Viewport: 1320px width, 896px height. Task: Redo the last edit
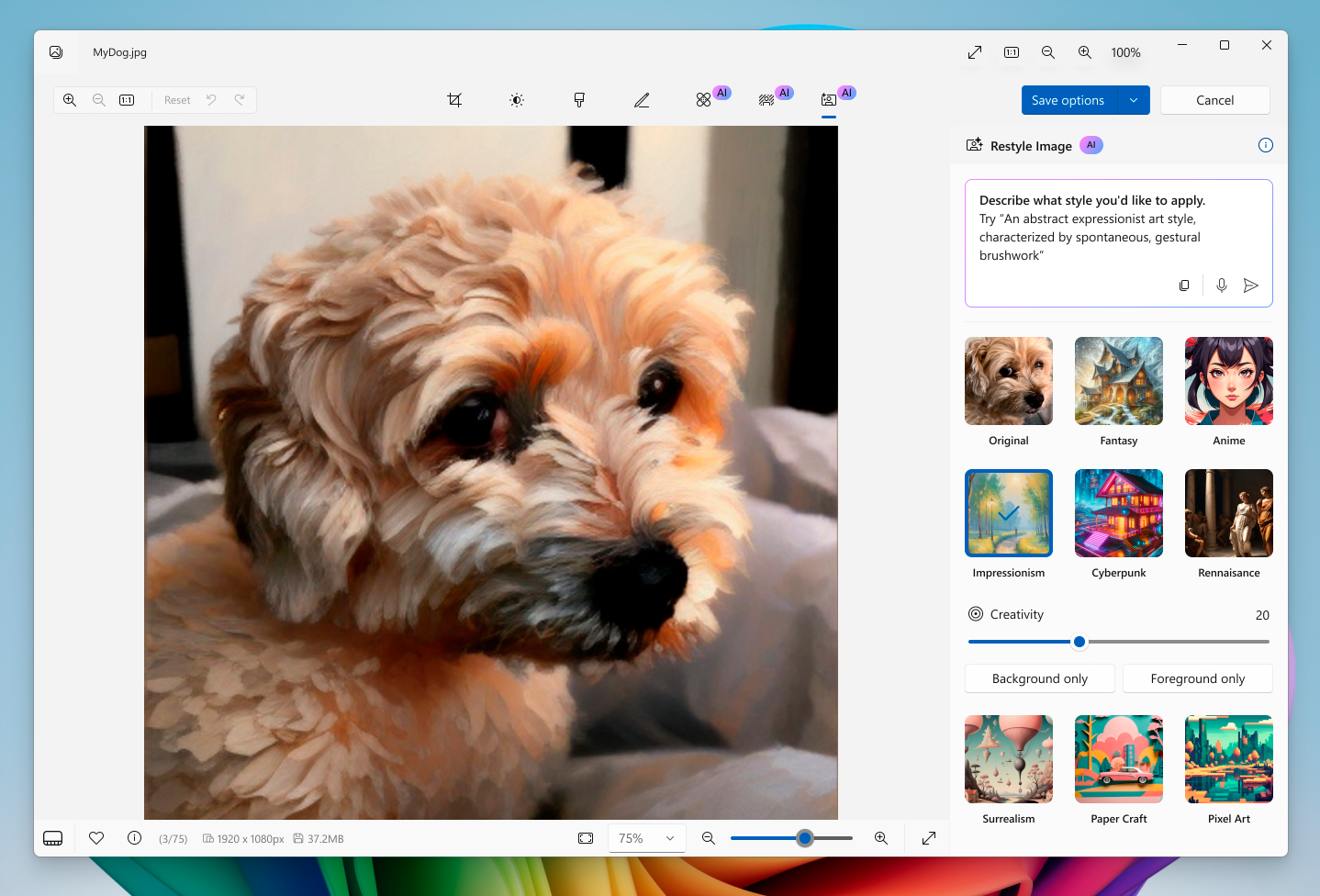[x=240, y=100]
